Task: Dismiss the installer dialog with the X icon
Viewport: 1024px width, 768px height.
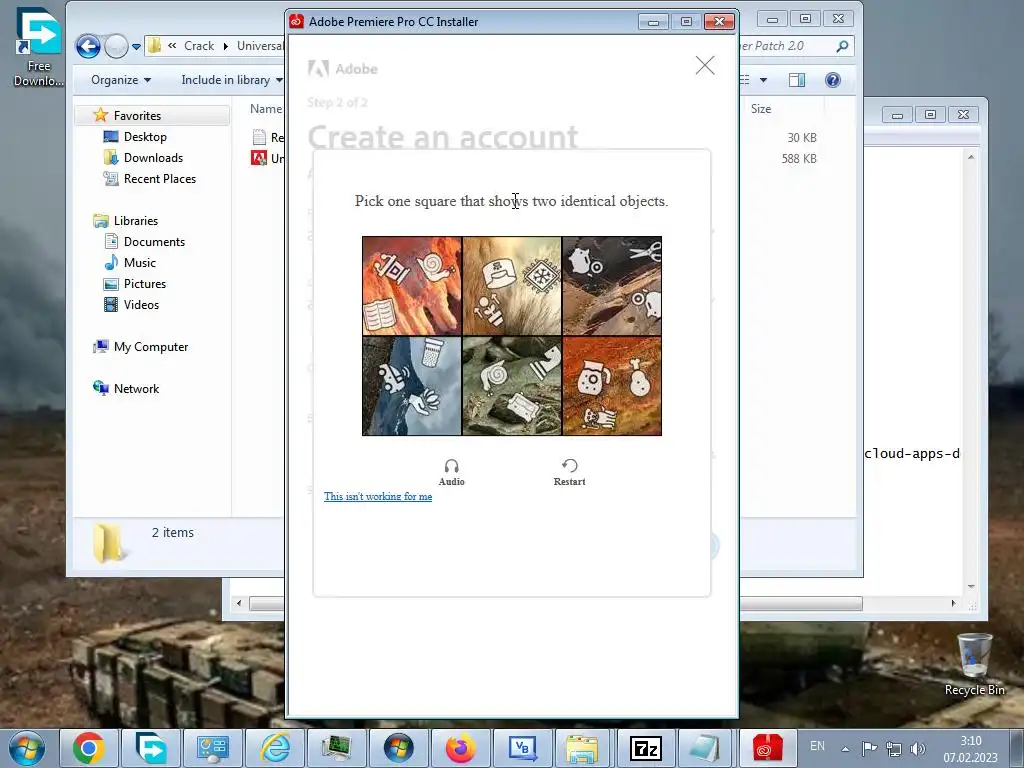Action: (705, 65)
